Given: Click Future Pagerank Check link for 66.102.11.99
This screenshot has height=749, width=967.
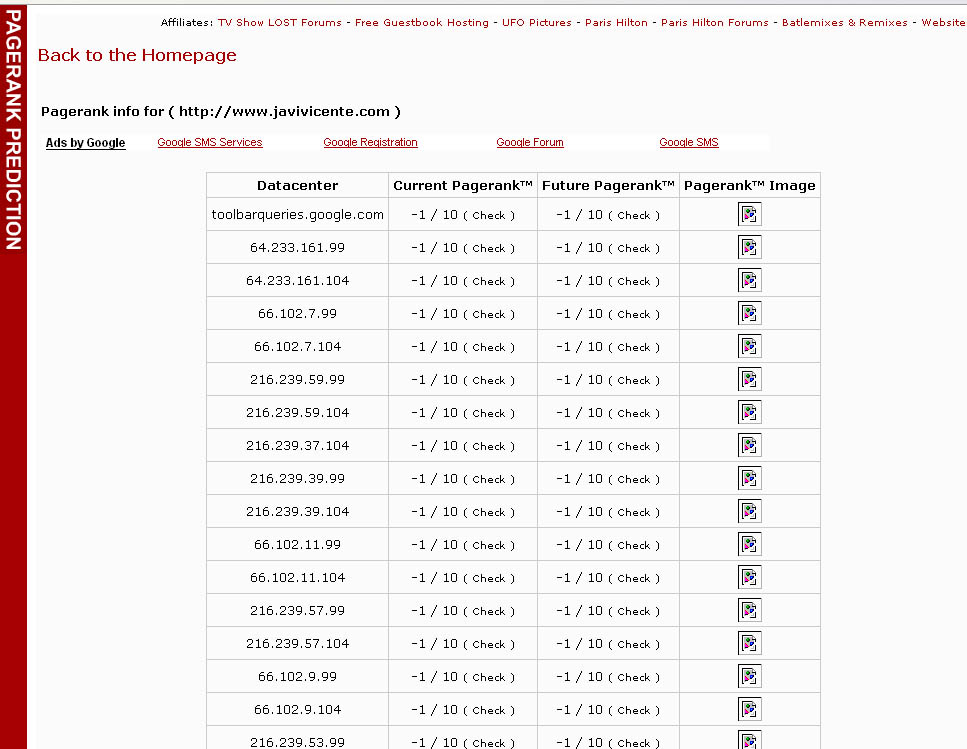Looking at the screenshot, I should pyautogui.click(x=633, y=546).
